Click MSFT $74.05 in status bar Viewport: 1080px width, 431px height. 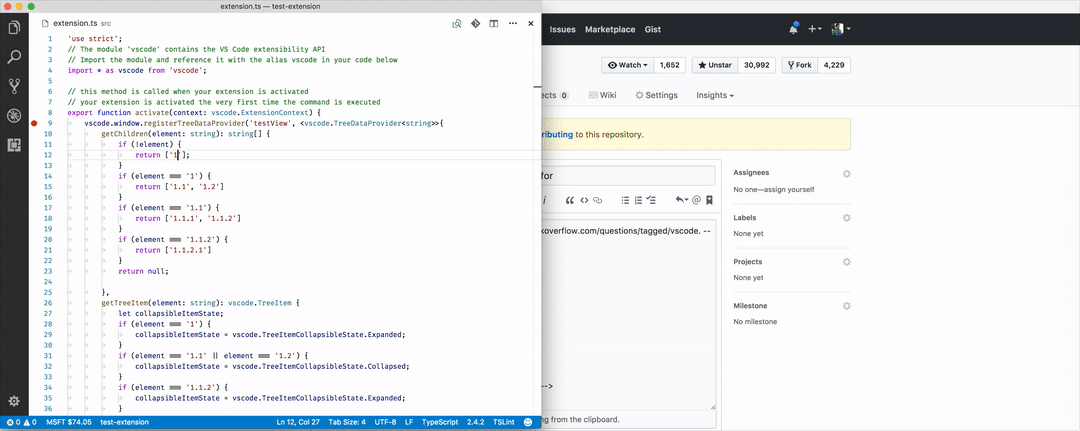click(69, 422)
